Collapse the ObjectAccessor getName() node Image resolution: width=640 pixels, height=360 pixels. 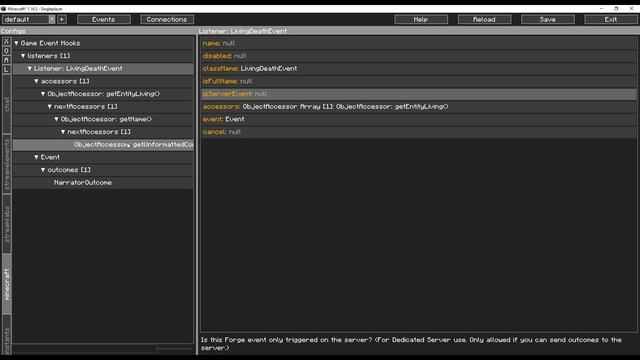click(56, 119)
